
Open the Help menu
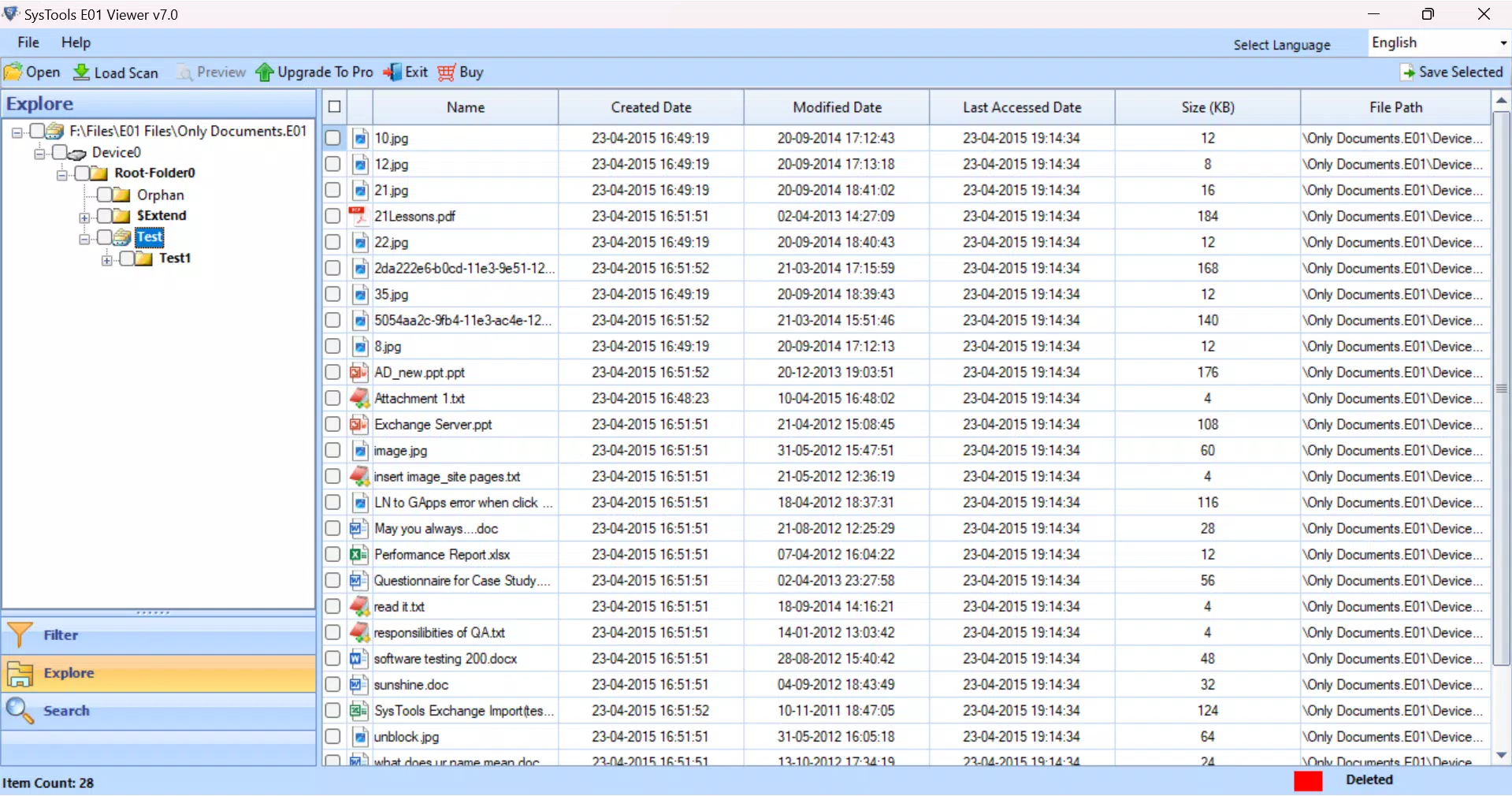[x=76, y=43]
